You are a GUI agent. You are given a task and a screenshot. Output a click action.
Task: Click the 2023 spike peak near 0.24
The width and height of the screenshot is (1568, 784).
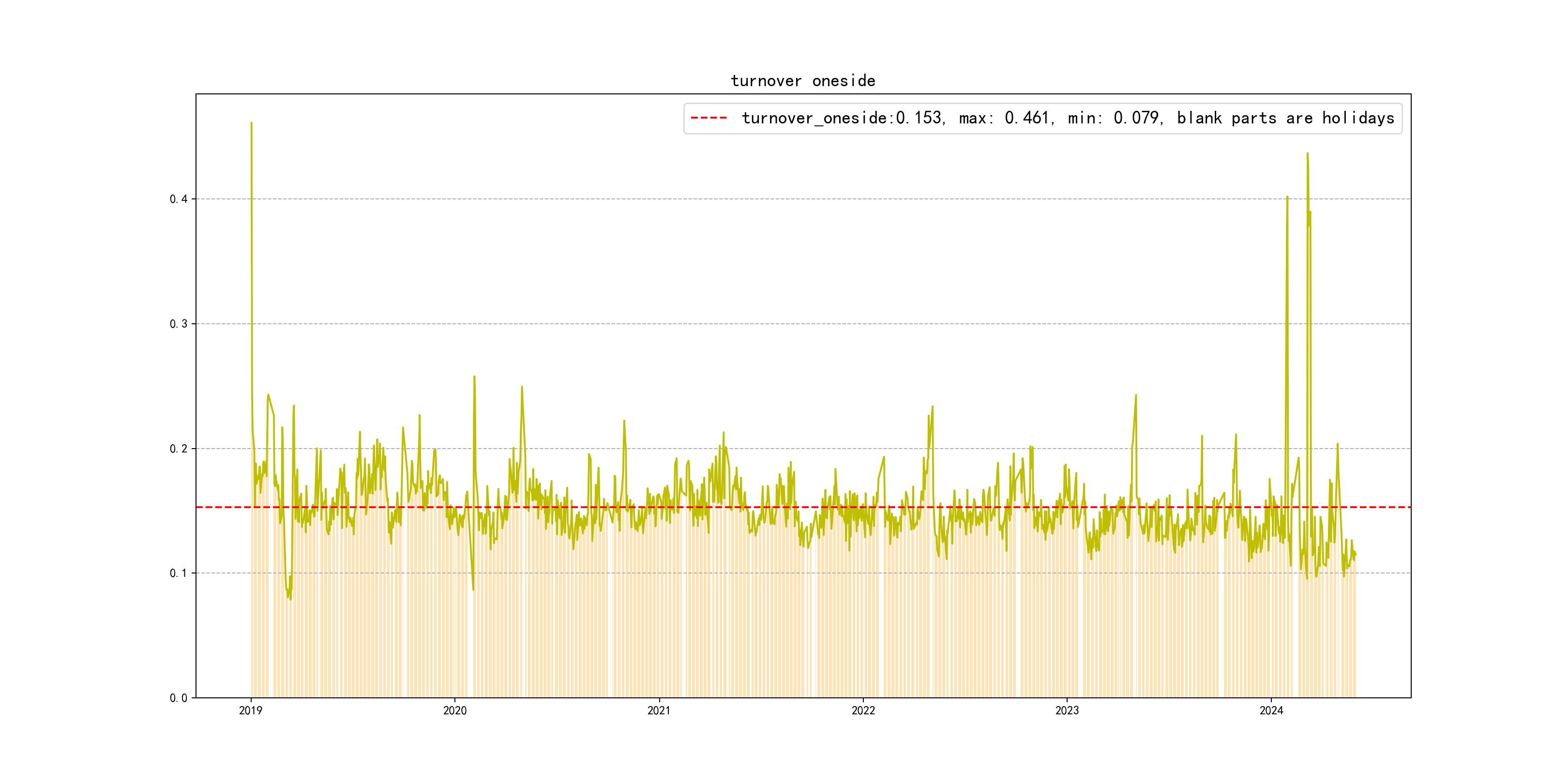1136,396
